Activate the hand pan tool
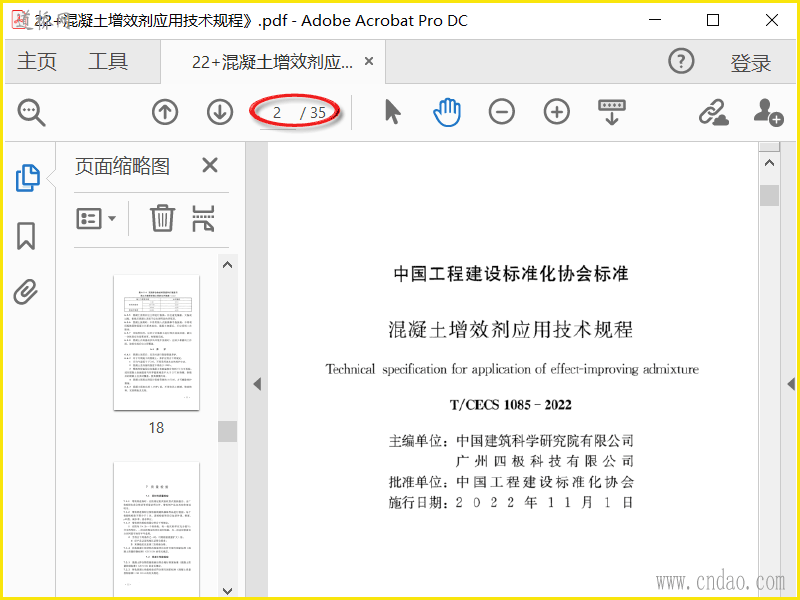 pyautogui.click(x=447, y=112)
